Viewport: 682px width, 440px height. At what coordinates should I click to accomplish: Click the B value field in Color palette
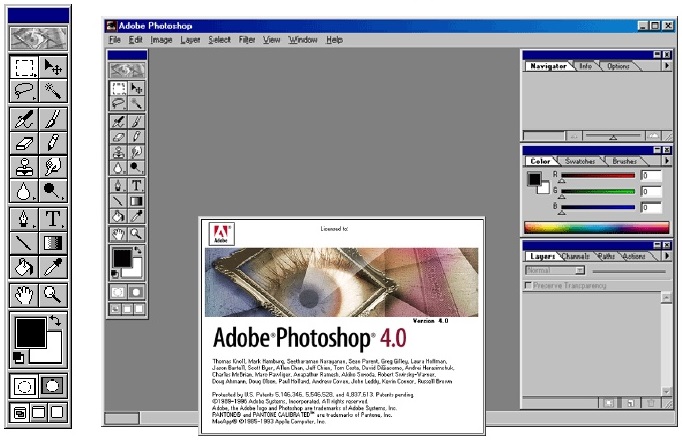tap(651, 207)
